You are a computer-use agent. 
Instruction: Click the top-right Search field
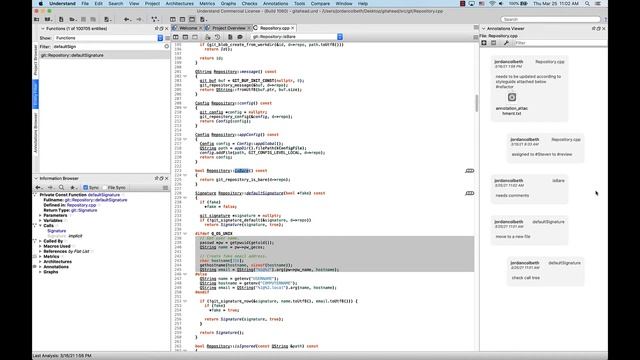click(551, 19)
